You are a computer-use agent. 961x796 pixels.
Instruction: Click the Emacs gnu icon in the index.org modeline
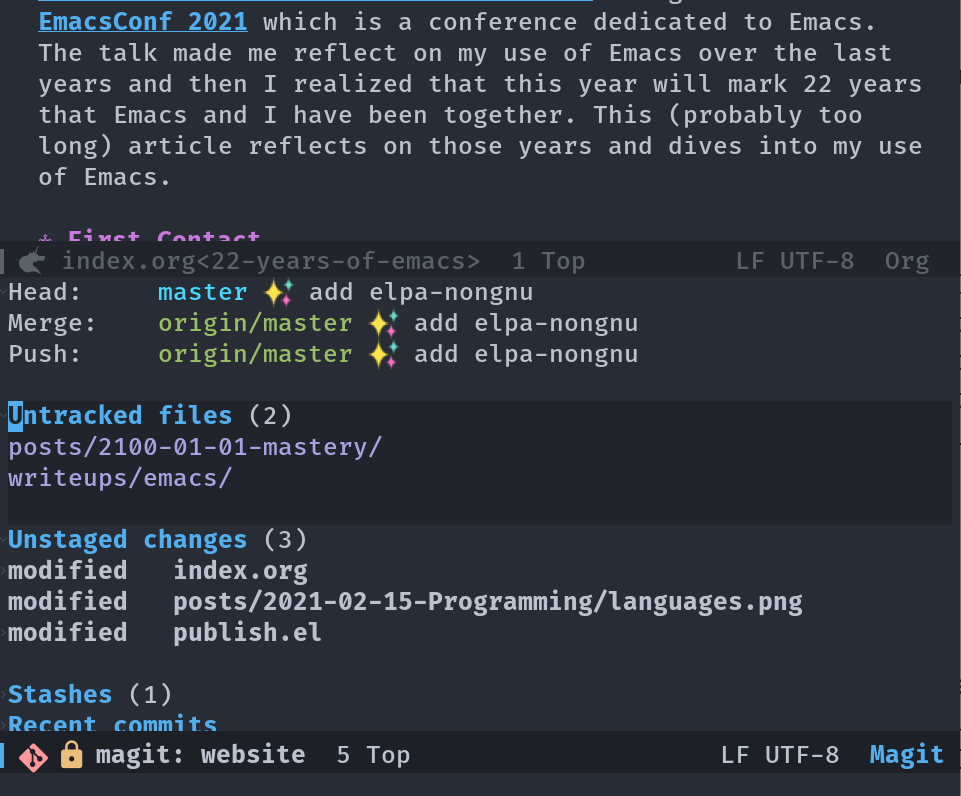[32, 262]
